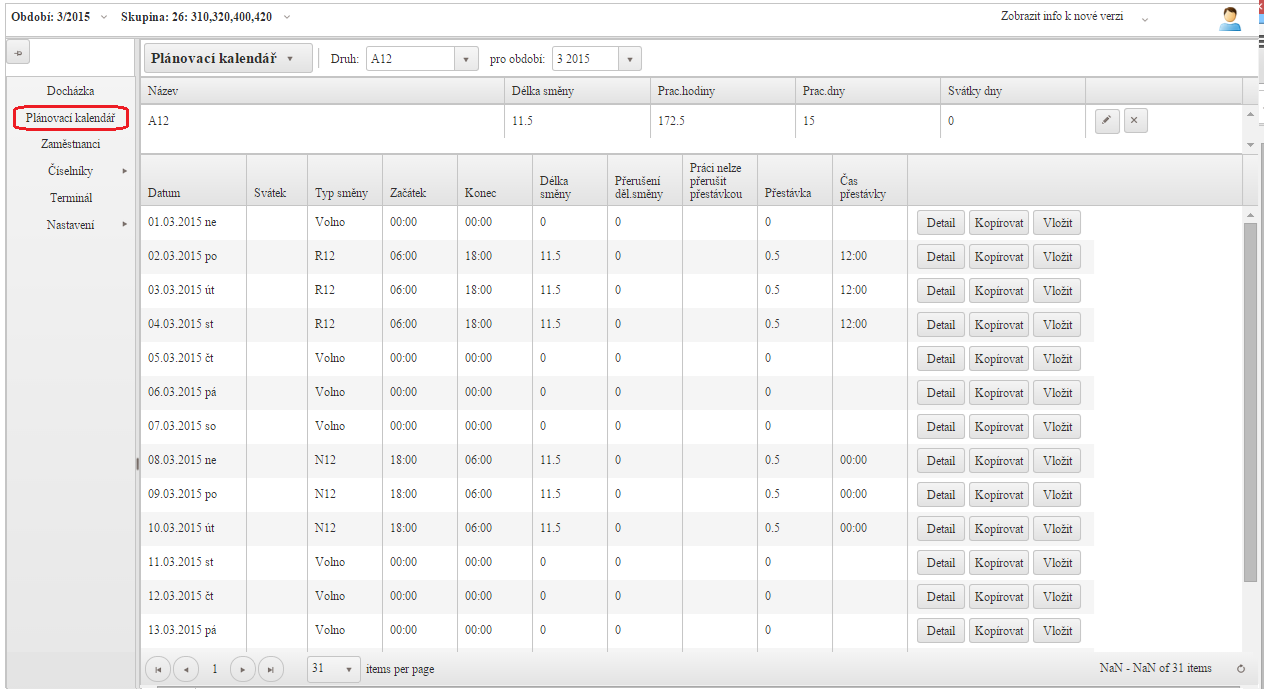This screenshot has width=1264, height=689.
Task: Open Zaměstnanci in the sidebar
Action: coord(70,144)
